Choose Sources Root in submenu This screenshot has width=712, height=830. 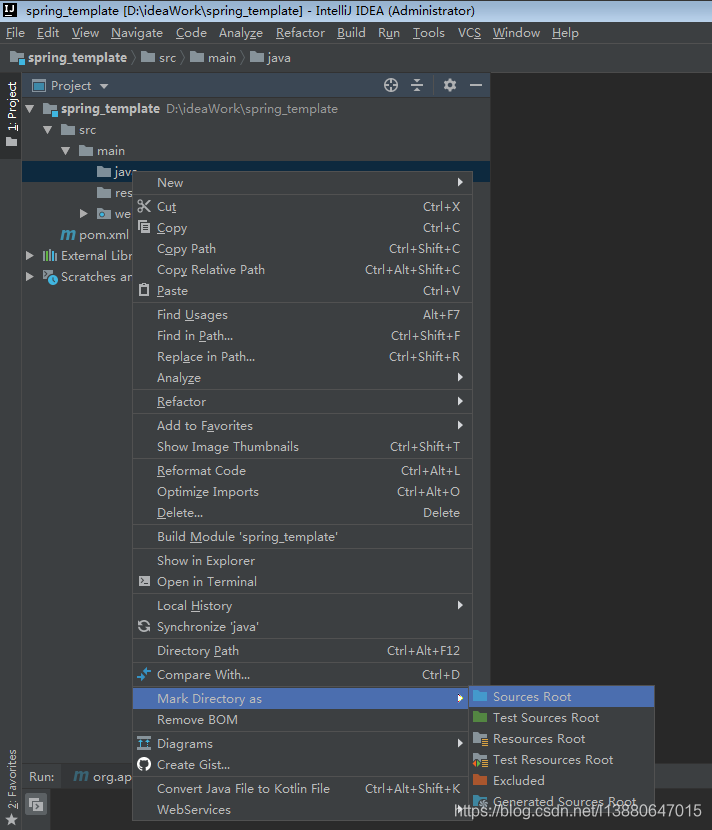click(x=562, y=696)
